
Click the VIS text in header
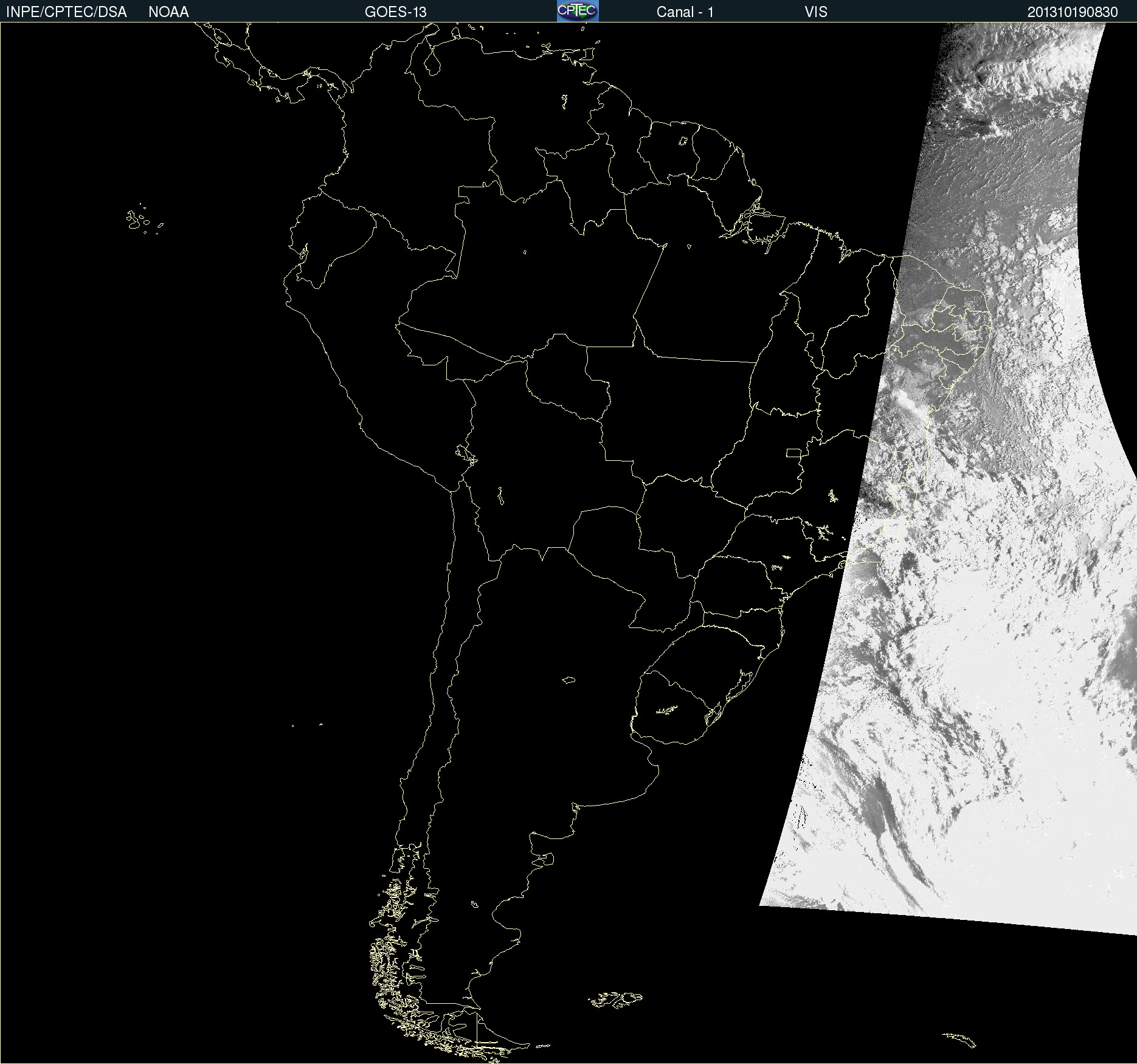click(815, 12)
